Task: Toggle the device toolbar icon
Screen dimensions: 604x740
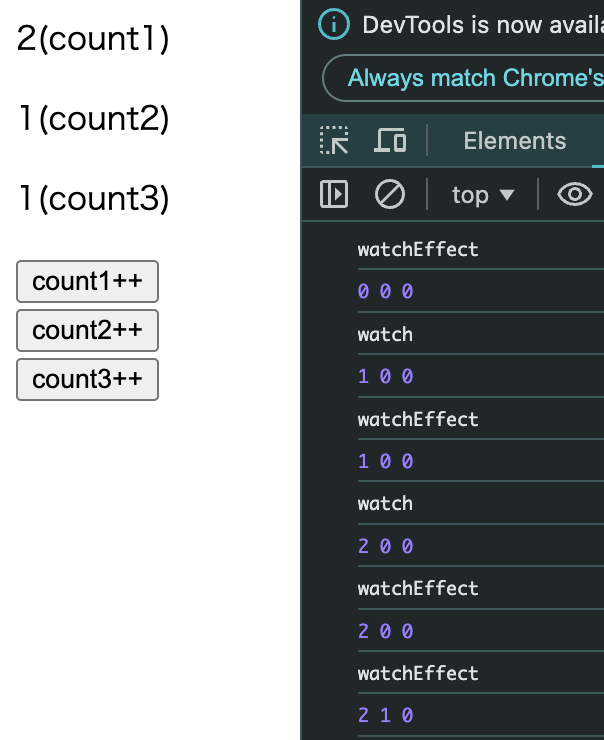Action: (x=390, y=140)
